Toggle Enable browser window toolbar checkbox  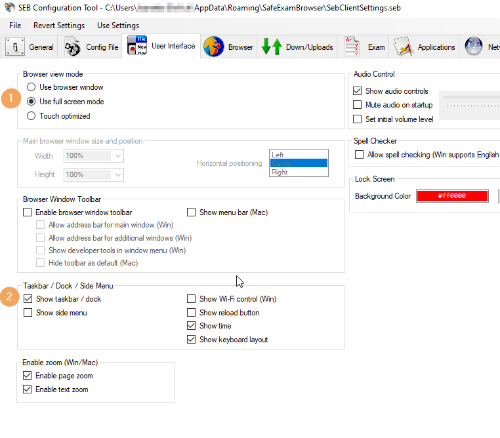coord(27,212)
